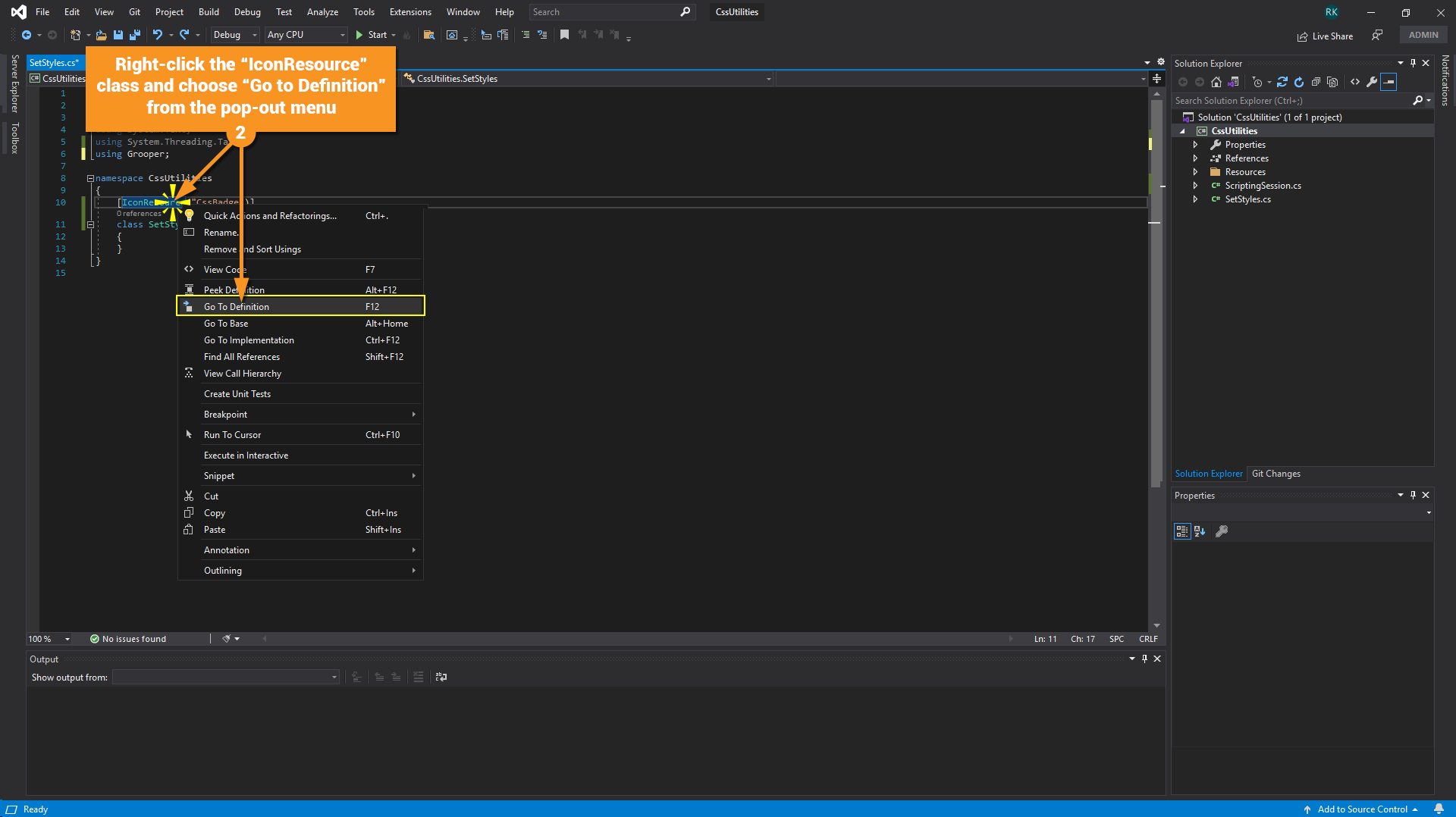Toggle word wrap in the Output pane
Viewport: 1456px width, 817px height.
[x=441, y=677]
